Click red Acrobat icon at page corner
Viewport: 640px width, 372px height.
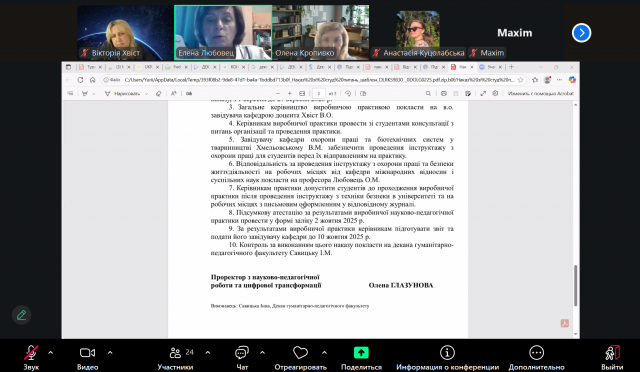(564, 323)
